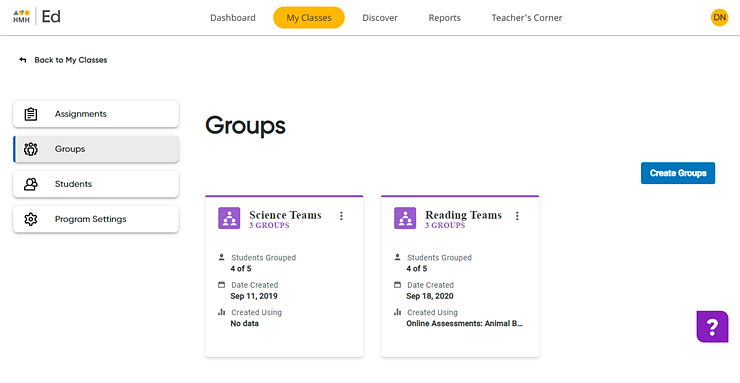Follow the Back to My Classes link
The width and height of the screenshot is (740, 383).
click(x=70, y=60)
